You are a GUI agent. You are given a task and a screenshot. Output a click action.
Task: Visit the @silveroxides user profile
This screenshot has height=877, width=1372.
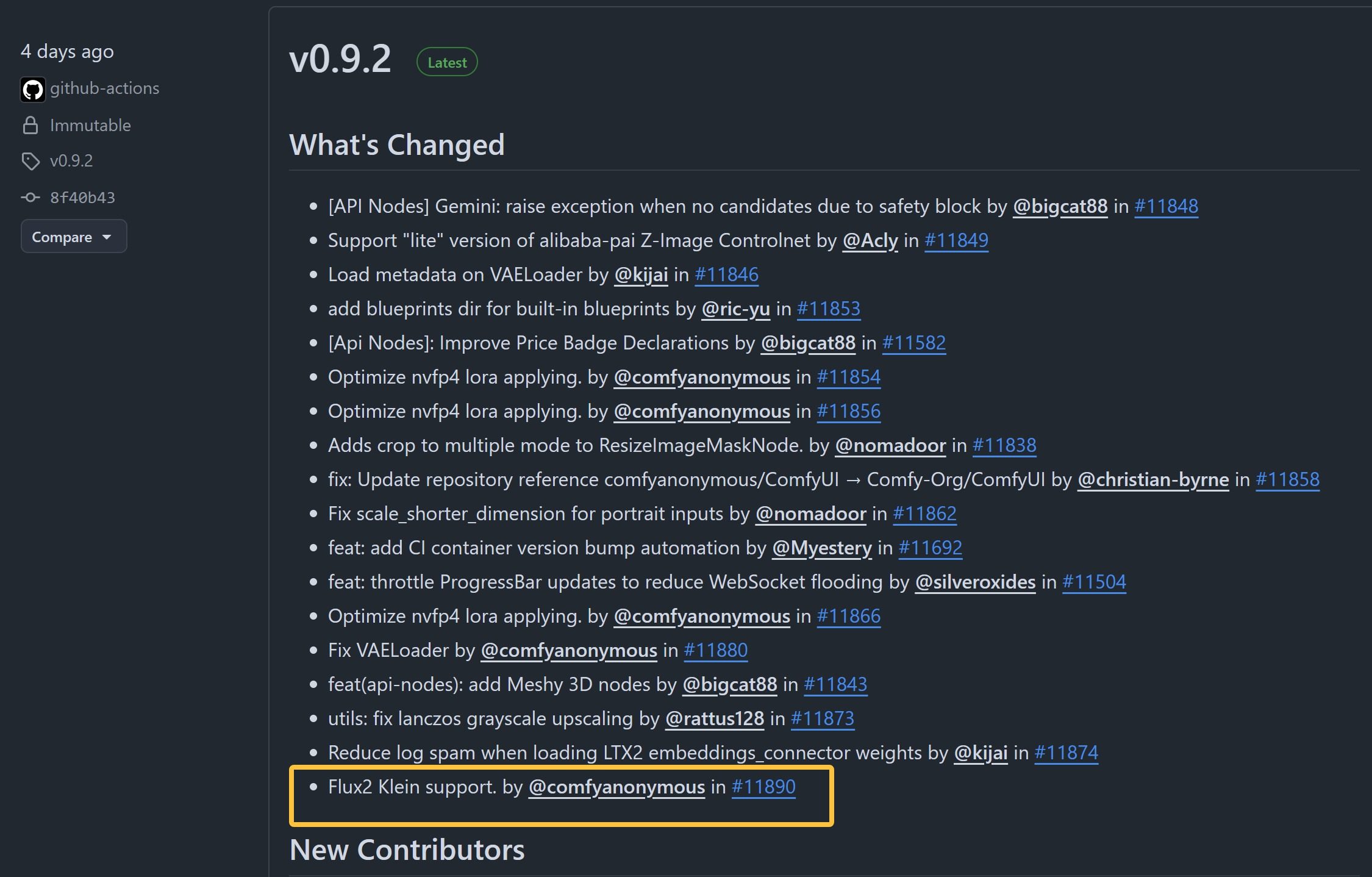pyautogui.click(x=975, y=582)
